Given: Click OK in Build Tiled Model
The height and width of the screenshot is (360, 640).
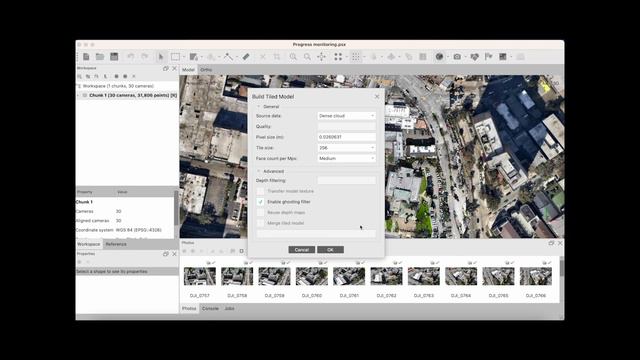Looking at the screenshot, I should pos(330,250).
